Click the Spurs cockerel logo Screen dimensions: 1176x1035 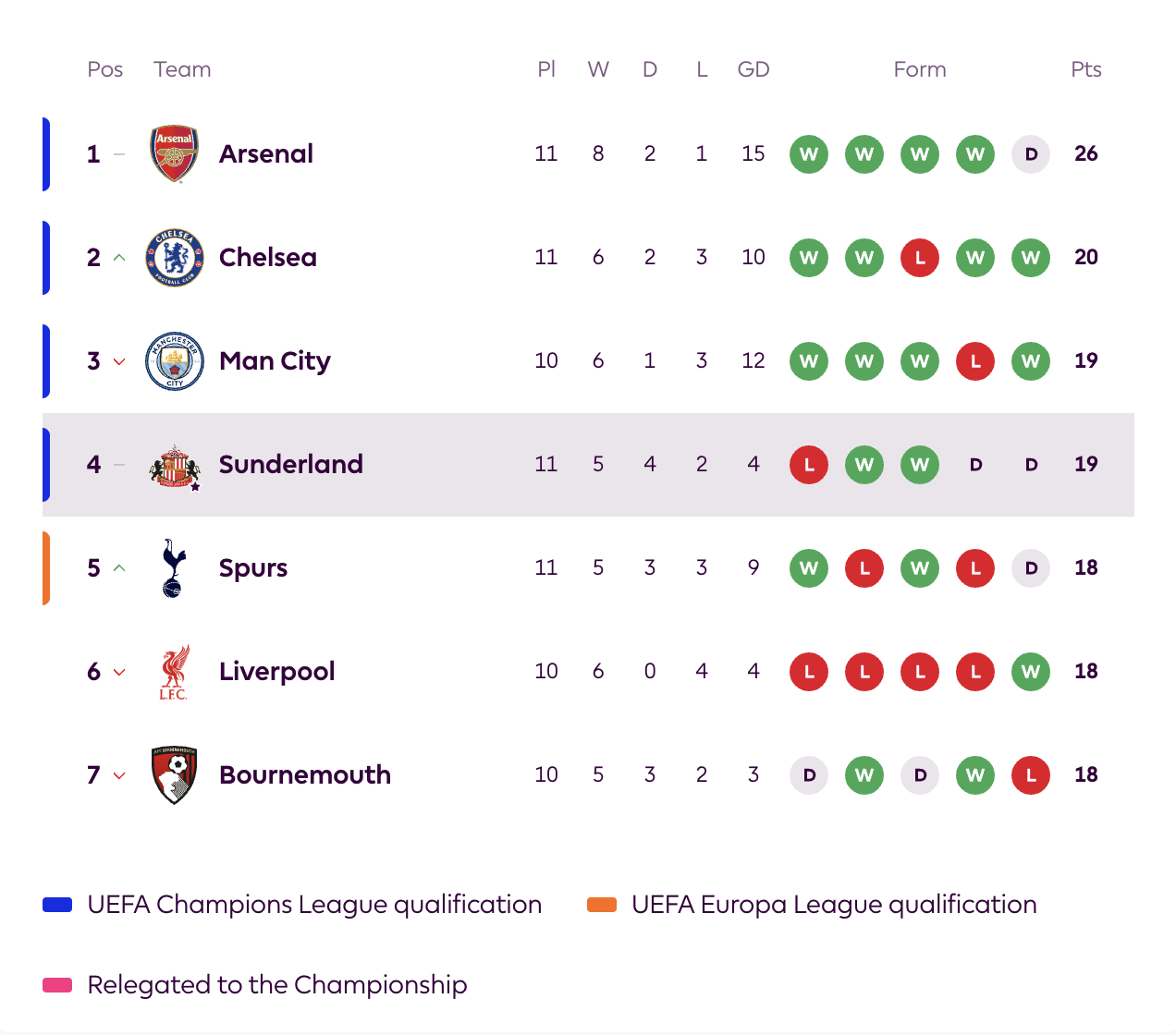coord(174,568)
